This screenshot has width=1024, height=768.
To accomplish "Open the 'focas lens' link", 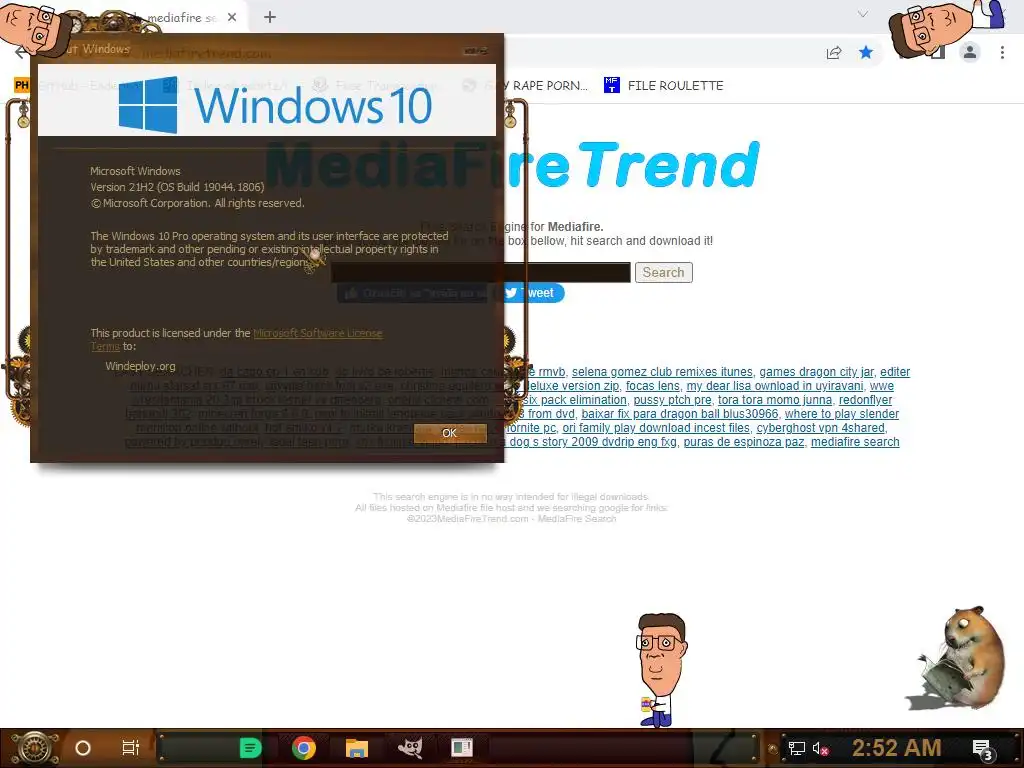I will (x=652, y=386).
